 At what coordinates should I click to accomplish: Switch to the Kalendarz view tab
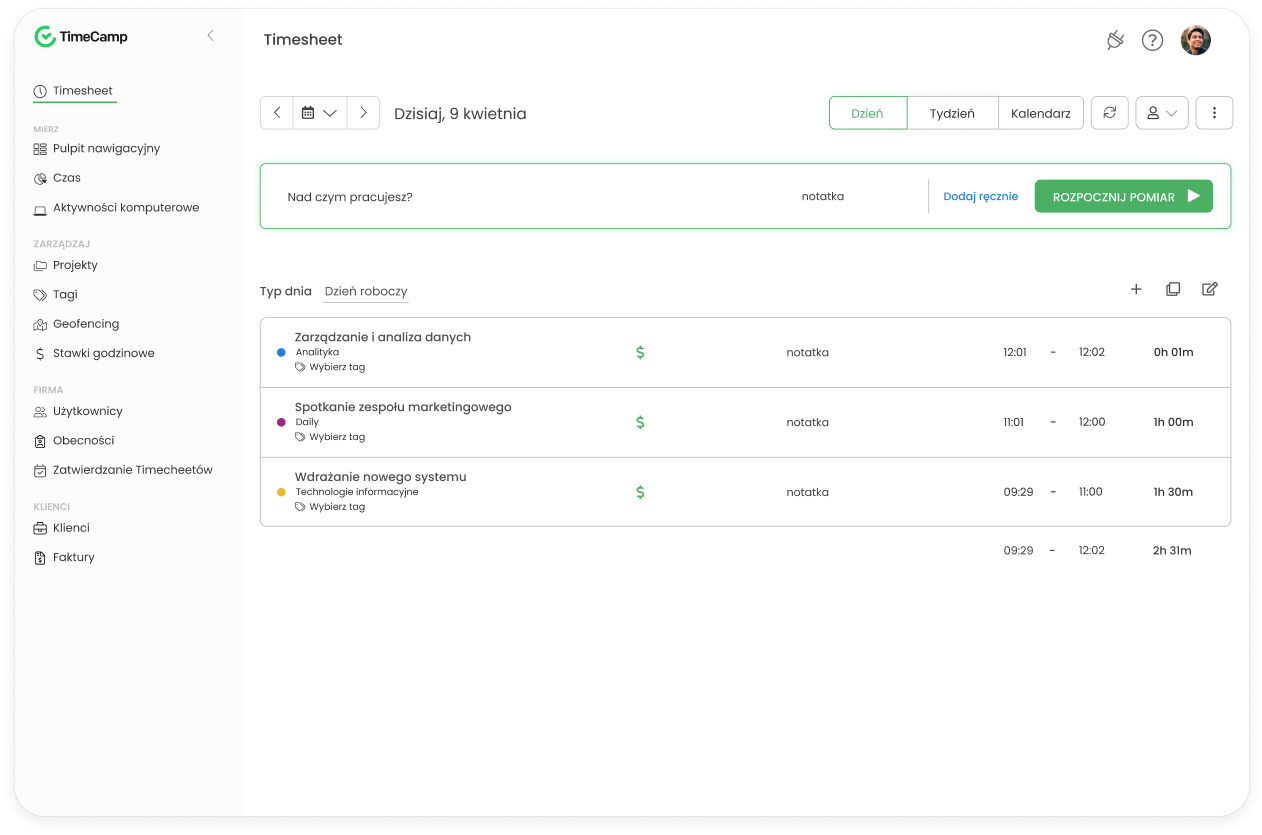[x=1040, y=113]
